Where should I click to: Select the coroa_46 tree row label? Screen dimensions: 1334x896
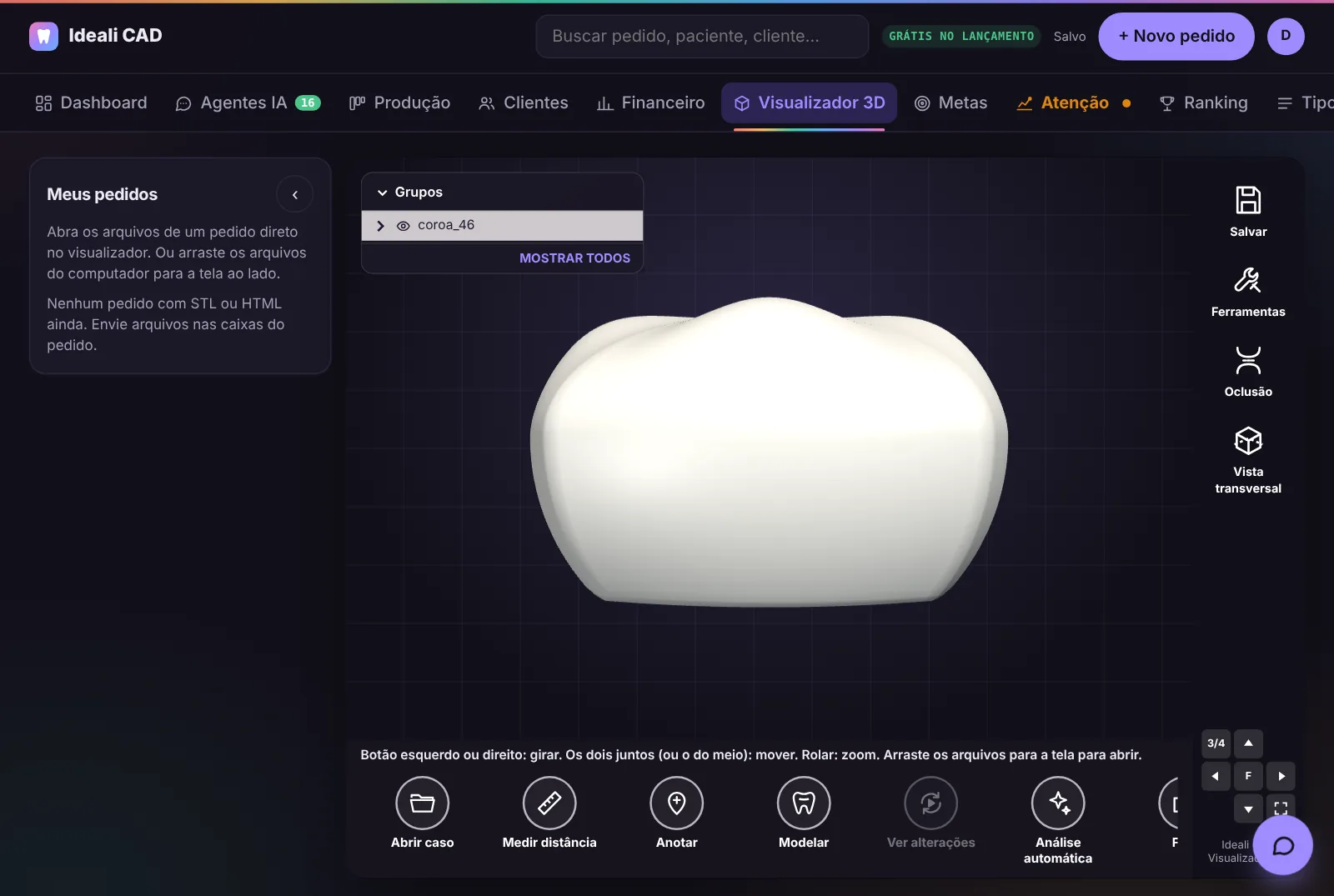click(446, 225)
